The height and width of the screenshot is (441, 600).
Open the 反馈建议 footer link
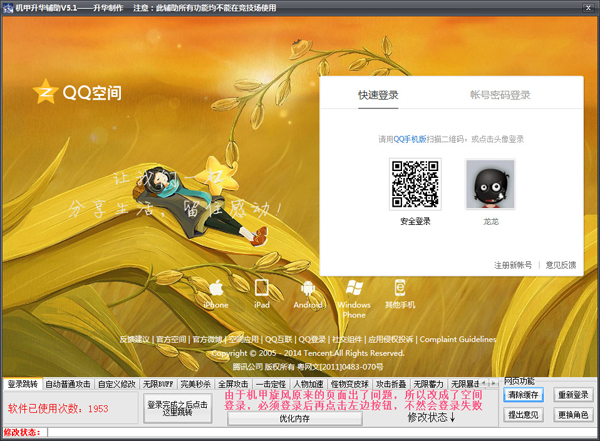135,339
